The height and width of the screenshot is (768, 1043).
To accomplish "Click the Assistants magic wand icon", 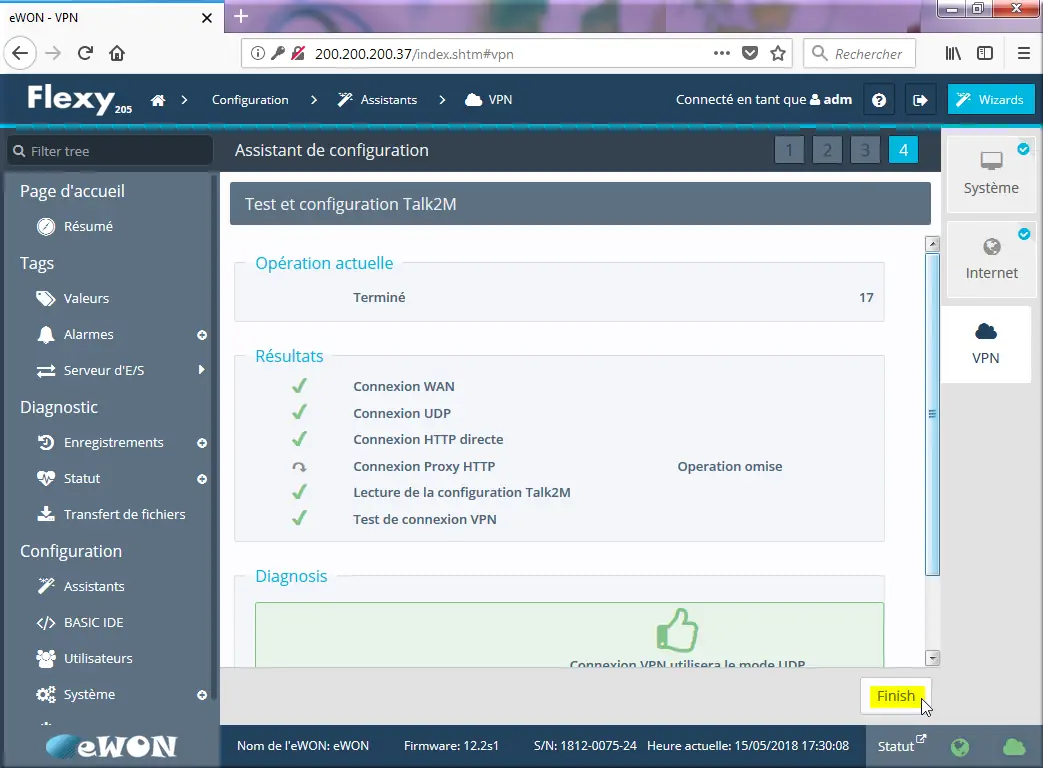I will click(46, 586).
